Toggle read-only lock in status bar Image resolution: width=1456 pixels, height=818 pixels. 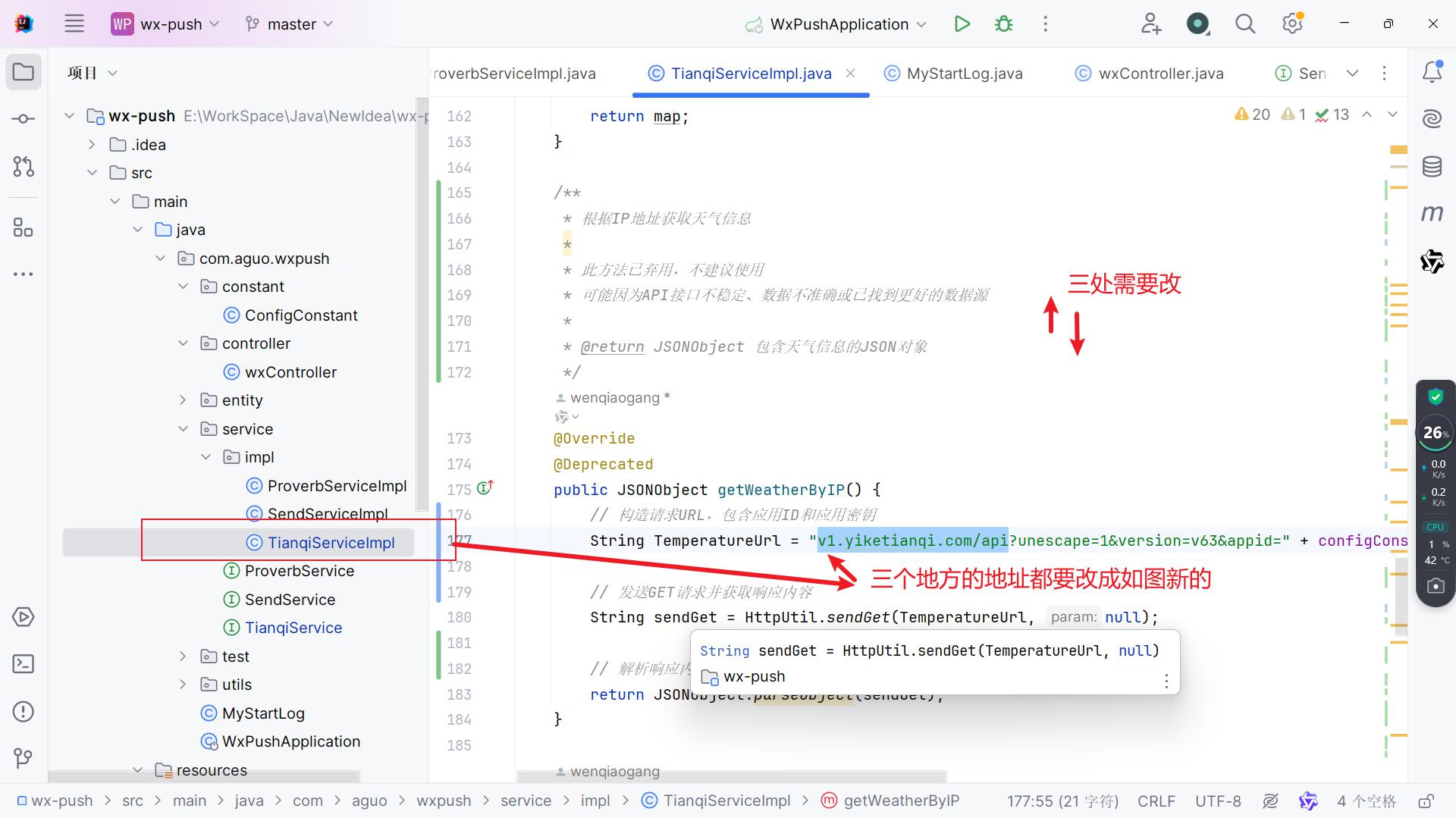click(1426, 801)
